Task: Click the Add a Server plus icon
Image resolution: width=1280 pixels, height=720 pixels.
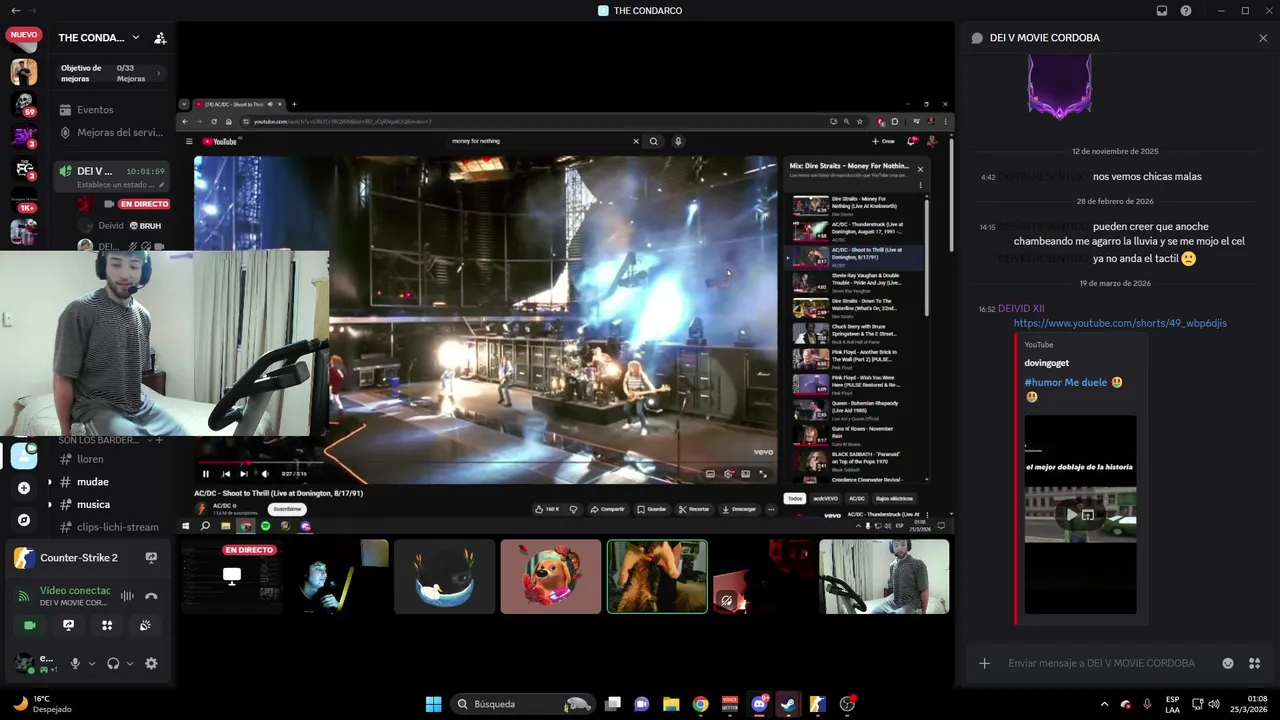Action: click(x=24, y=488)
